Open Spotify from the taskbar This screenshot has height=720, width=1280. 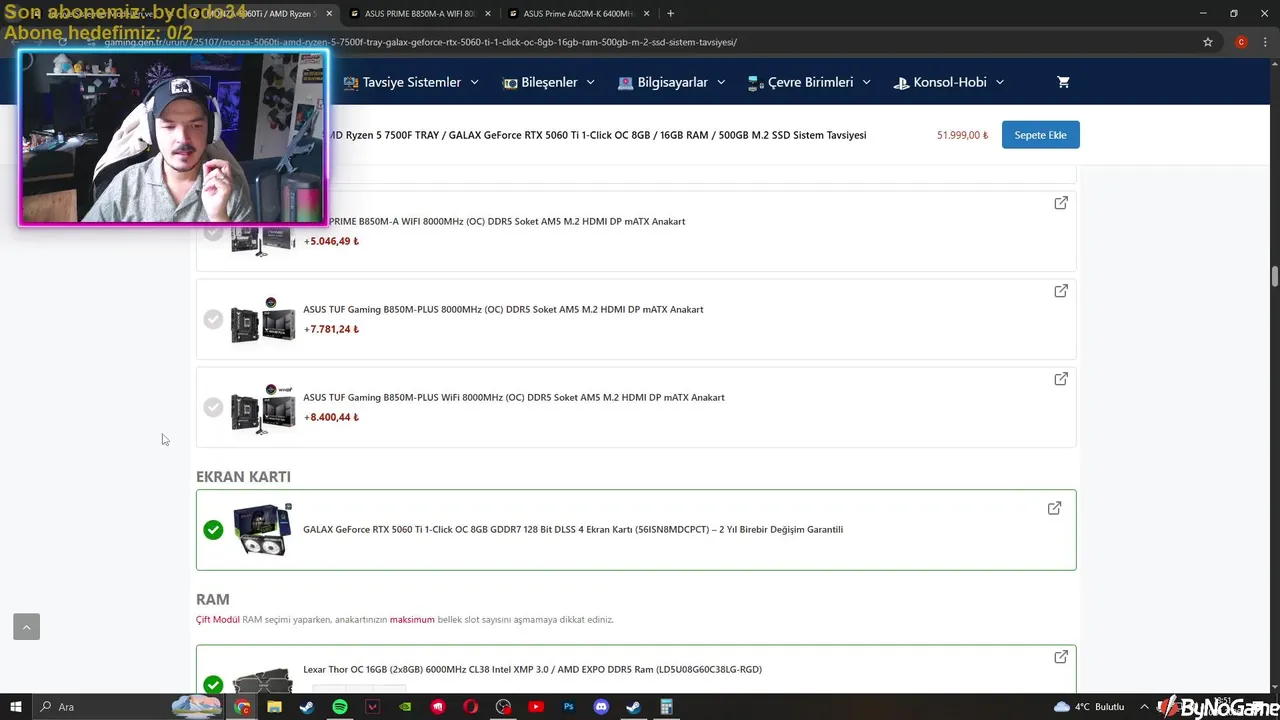click(339, 707)
